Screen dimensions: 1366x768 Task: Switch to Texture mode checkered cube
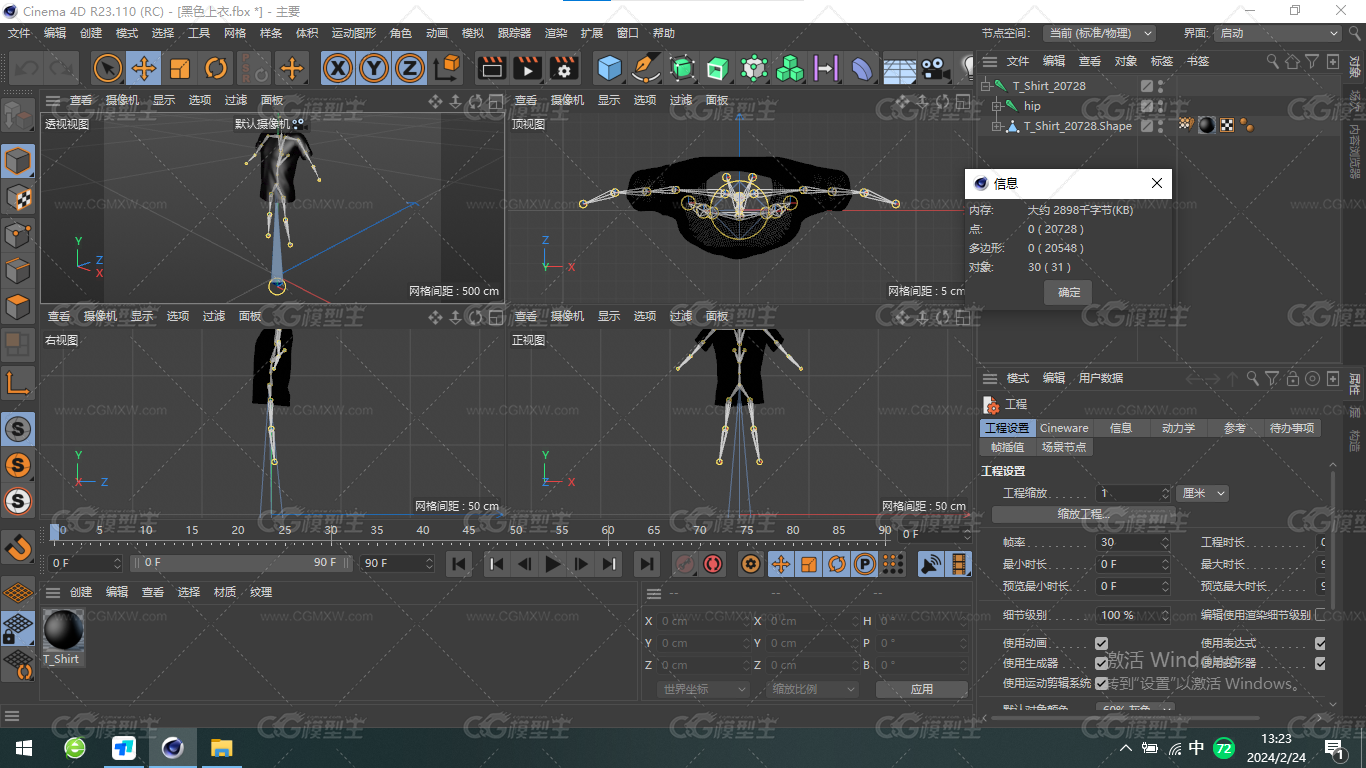[18, 197]
